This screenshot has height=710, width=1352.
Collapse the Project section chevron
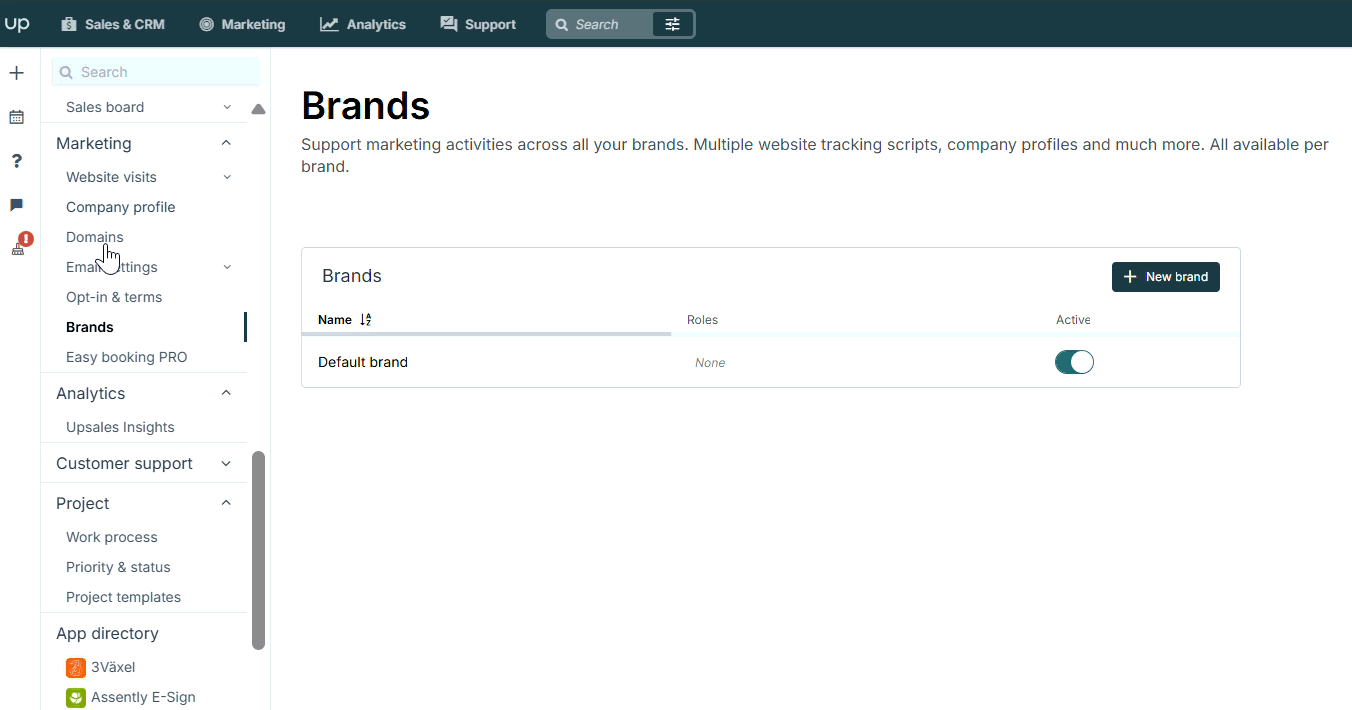pos(226,503)
